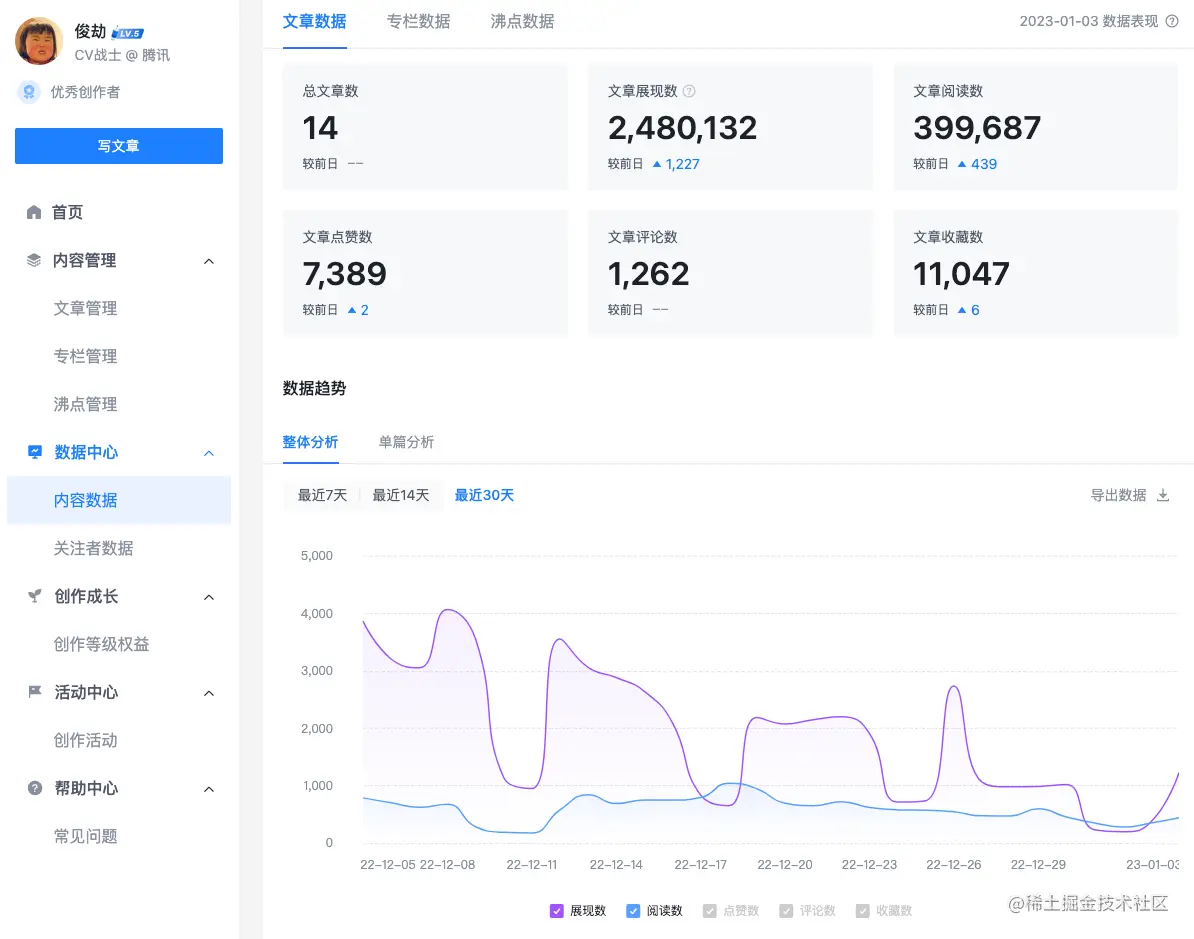The image size is (1194, 939).
Task: Collapse the 数据中心 section chevron
Action: (x=209, y=453)
